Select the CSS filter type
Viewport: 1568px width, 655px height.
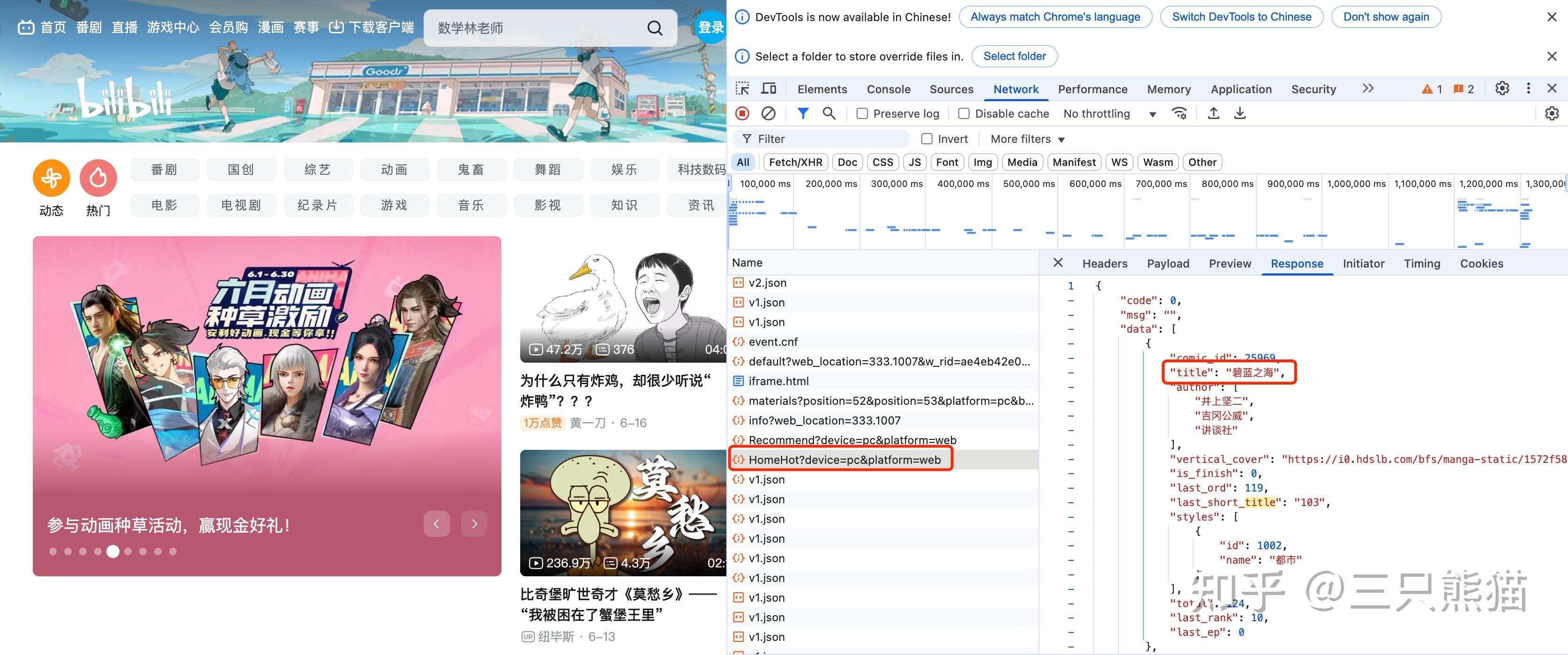coord(882,162)
